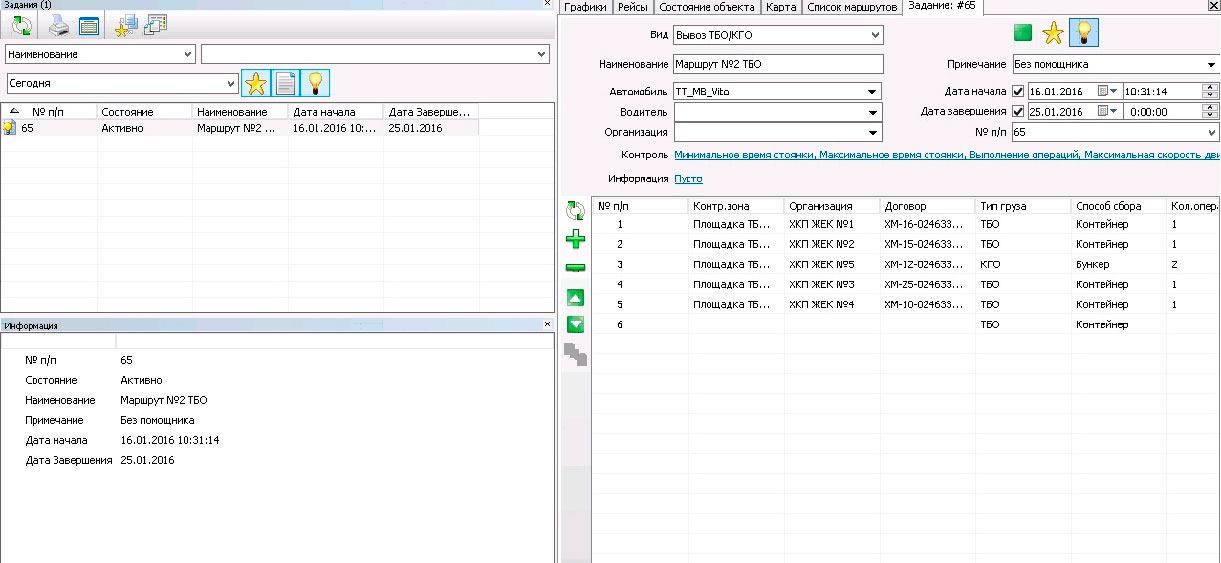Toggle the Дата завершения checkbox

pos(1018,111)
